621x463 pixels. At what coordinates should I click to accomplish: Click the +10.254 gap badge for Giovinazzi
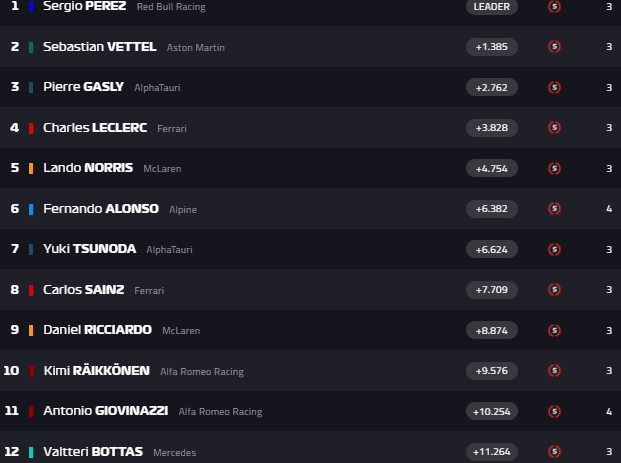[x=491, y=411]
